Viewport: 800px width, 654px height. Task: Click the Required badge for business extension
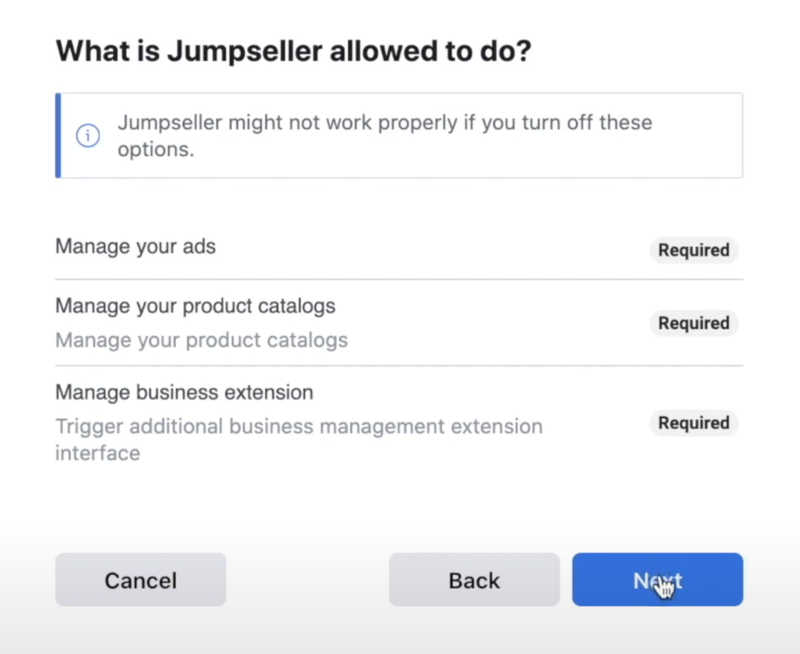point(693,423)
